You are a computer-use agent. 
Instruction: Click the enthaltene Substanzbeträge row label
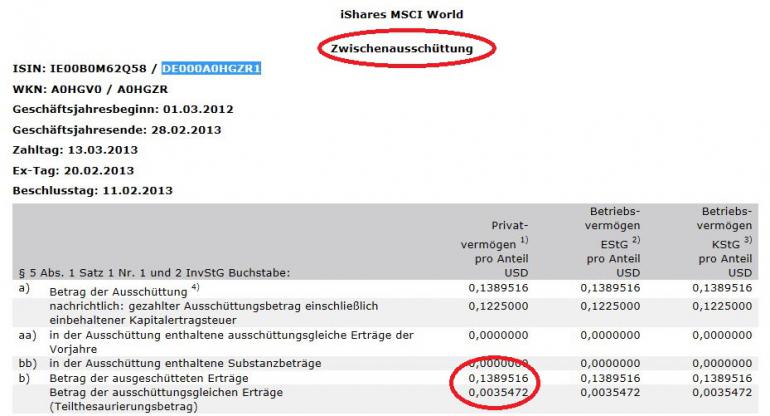click(185, 363)
